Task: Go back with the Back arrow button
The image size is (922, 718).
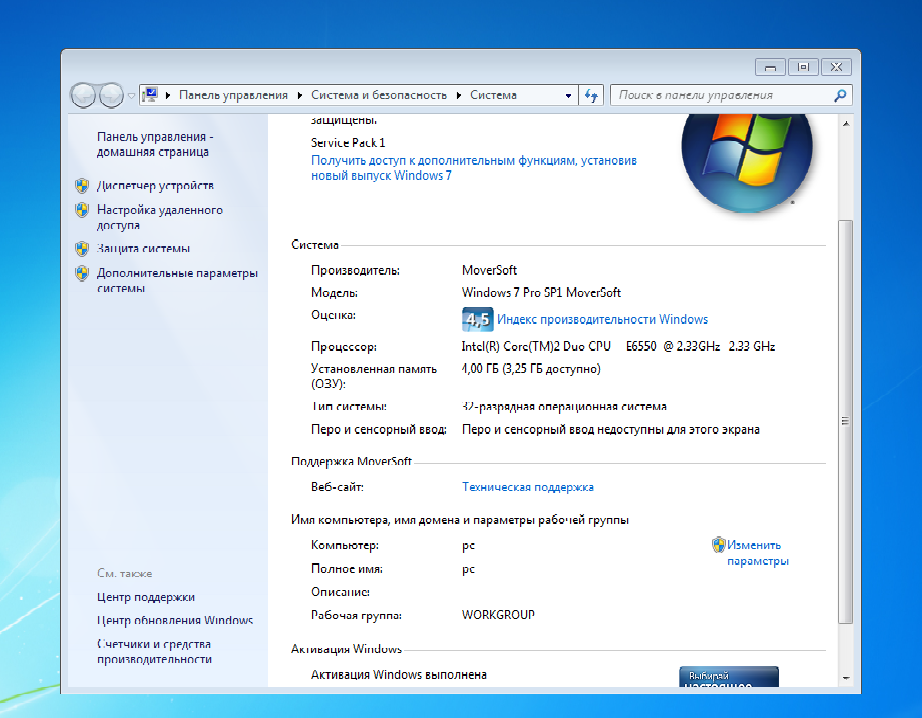Action: (x=83, y=95)
